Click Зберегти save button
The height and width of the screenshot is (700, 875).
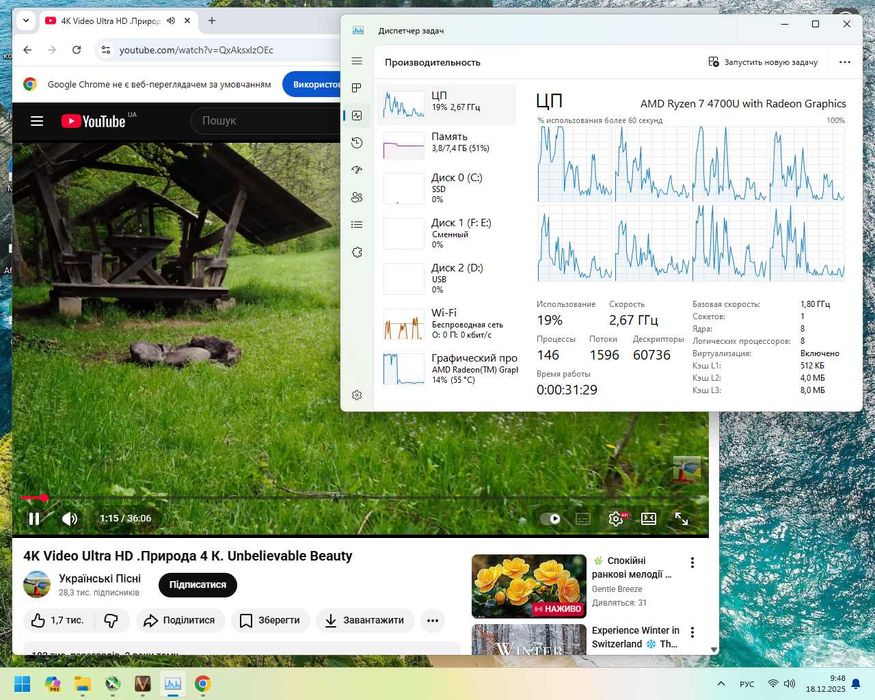coord(270,620)
